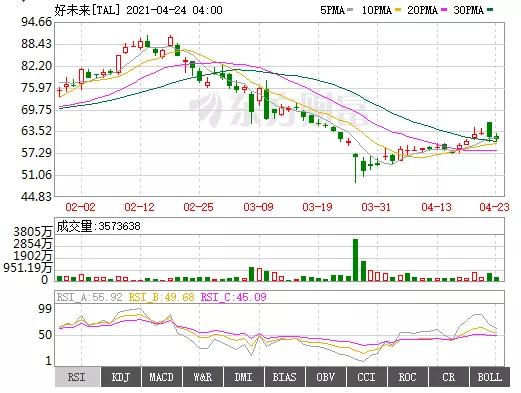Click the 30PMA legend label
The height and width of the screenshot is (393, 521).
469,10
